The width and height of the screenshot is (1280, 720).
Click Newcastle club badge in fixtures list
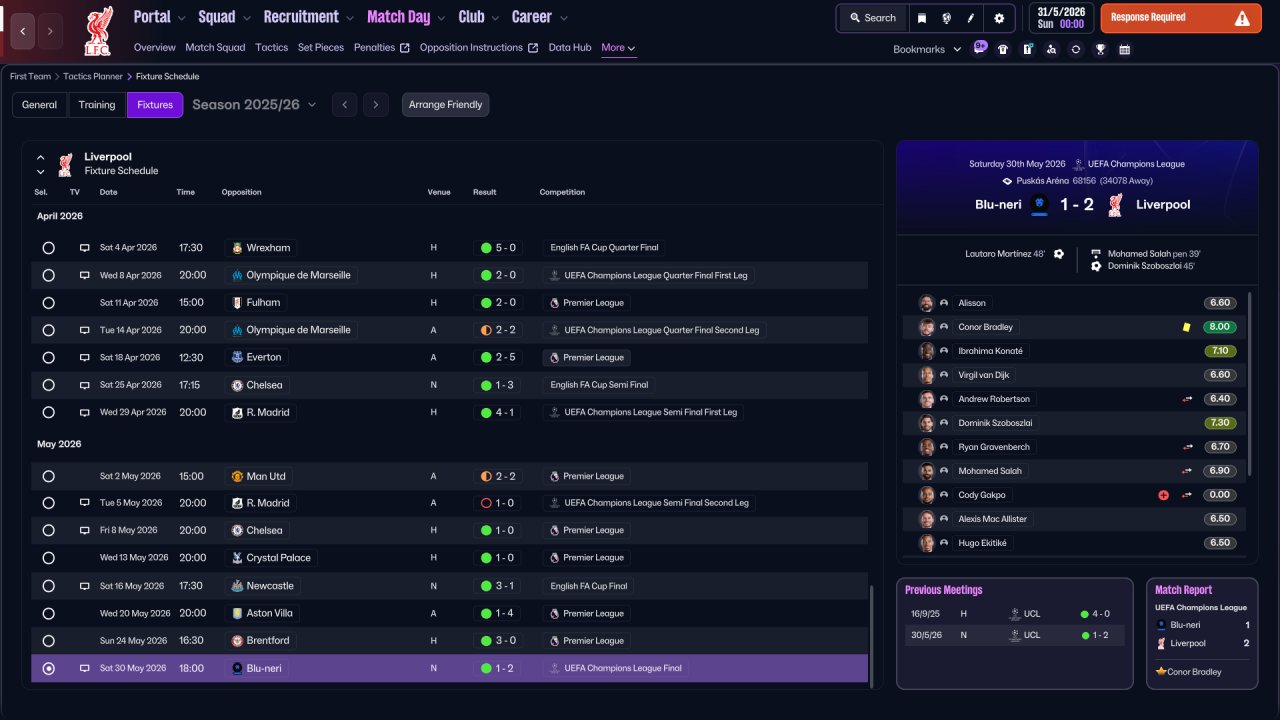237,586
